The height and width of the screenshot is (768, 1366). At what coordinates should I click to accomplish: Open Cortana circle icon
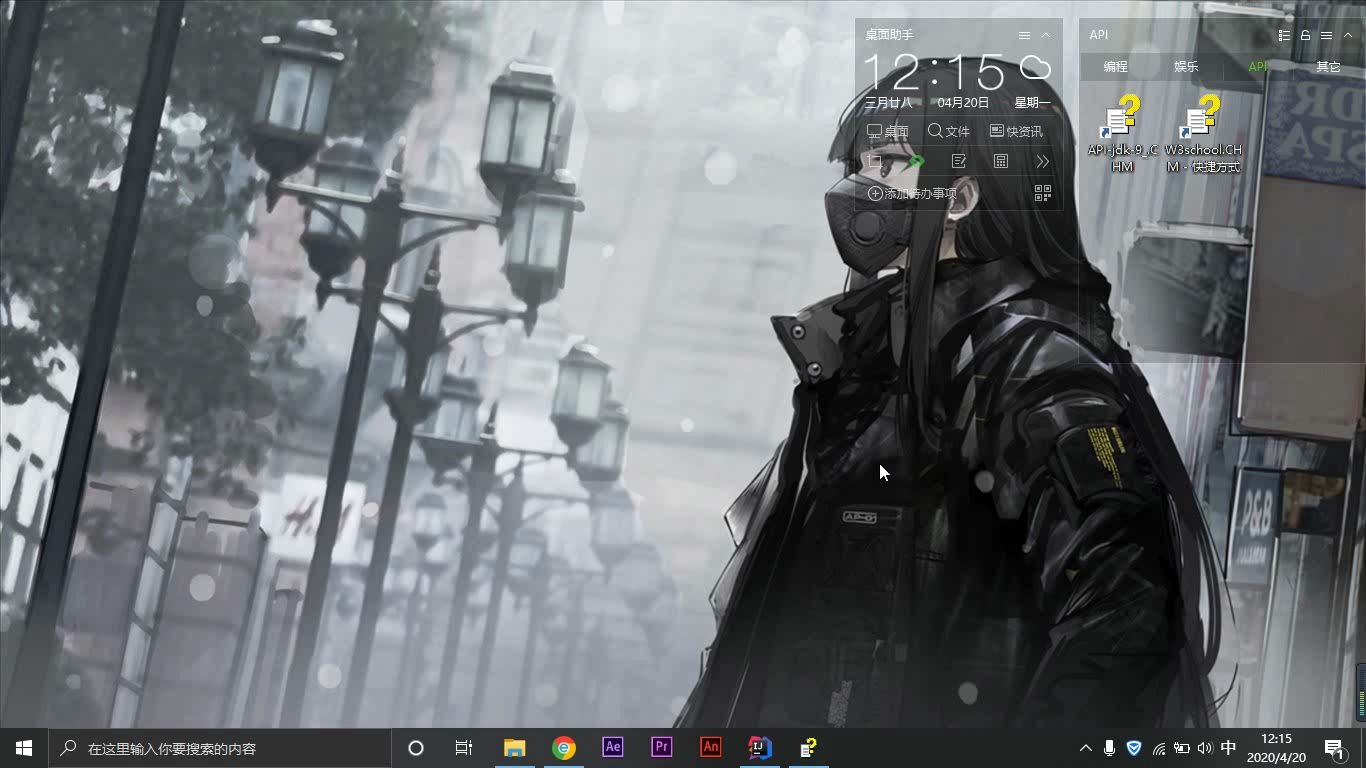click(416, 748)
